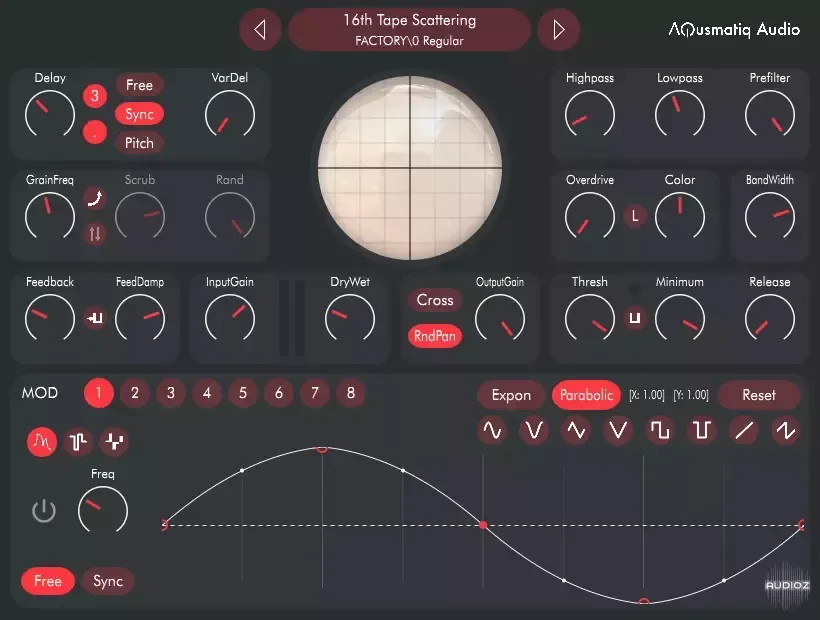The width and height of the screenshot is (820, 620).
Task: Open the 16th Tape Scattering preset menu
Action: pyautogui.click(x=409, y=30)
